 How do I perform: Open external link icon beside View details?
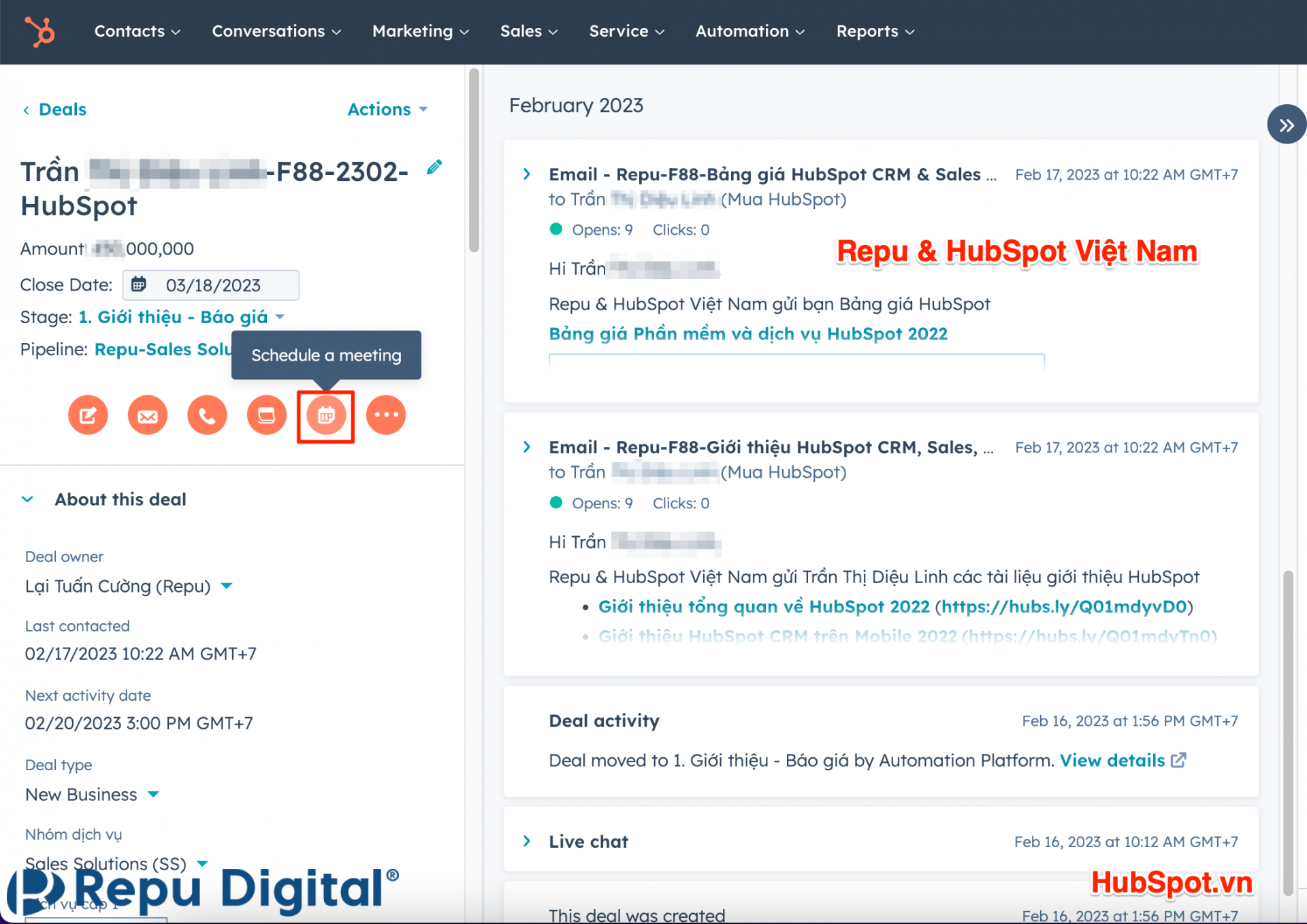pyautogui.click(x=1179, y=760)
